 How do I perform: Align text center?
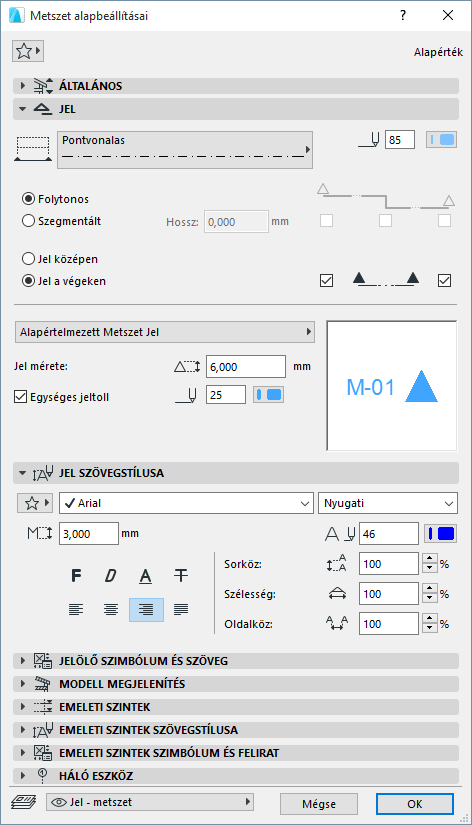point(111,609)
